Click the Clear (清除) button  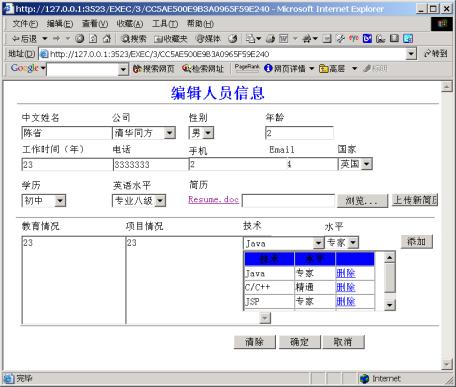pos(255,342)
